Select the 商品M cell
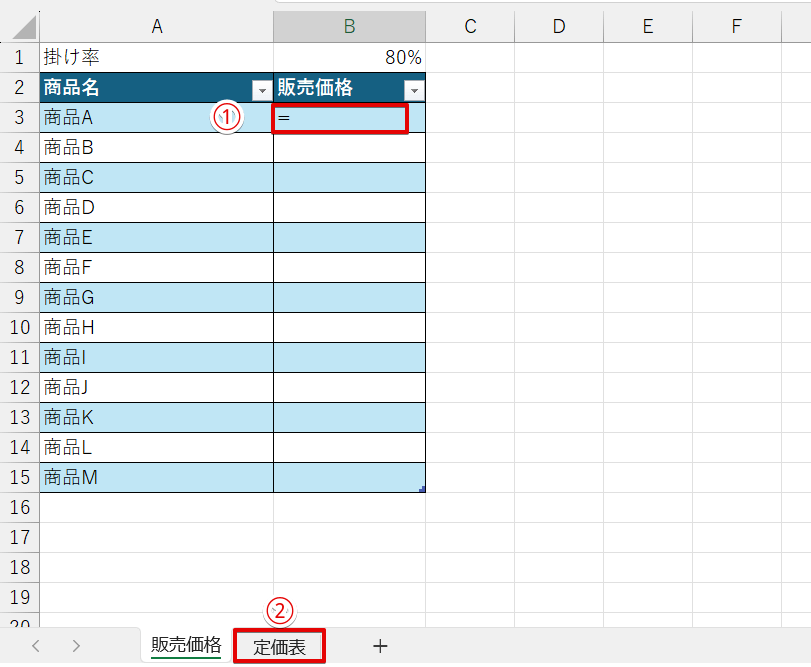Image resolution: width=811 pixels, height=667 pixels. pyautogui.click(x=157, y=477)
